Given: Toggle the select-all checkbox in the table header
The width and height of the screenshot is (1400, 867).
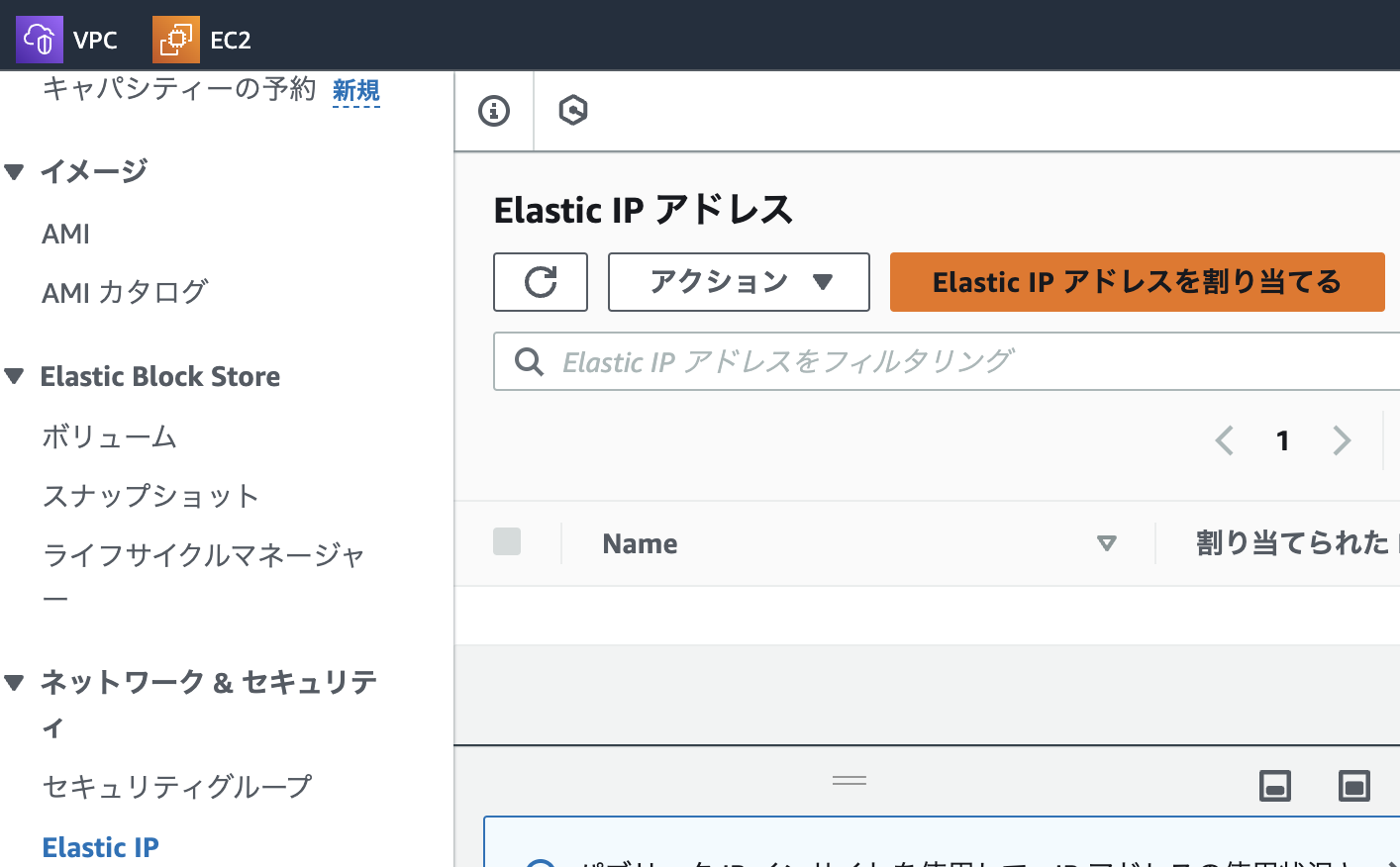Looking at the screenshot, I should pos(506,542).
